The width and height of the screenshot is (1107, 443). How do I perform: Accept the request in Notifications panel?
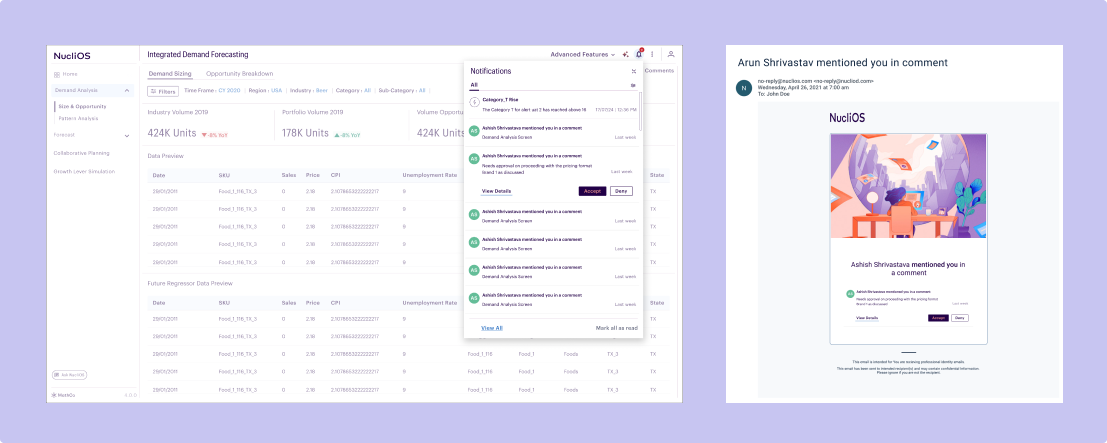[x=592, y=191]
